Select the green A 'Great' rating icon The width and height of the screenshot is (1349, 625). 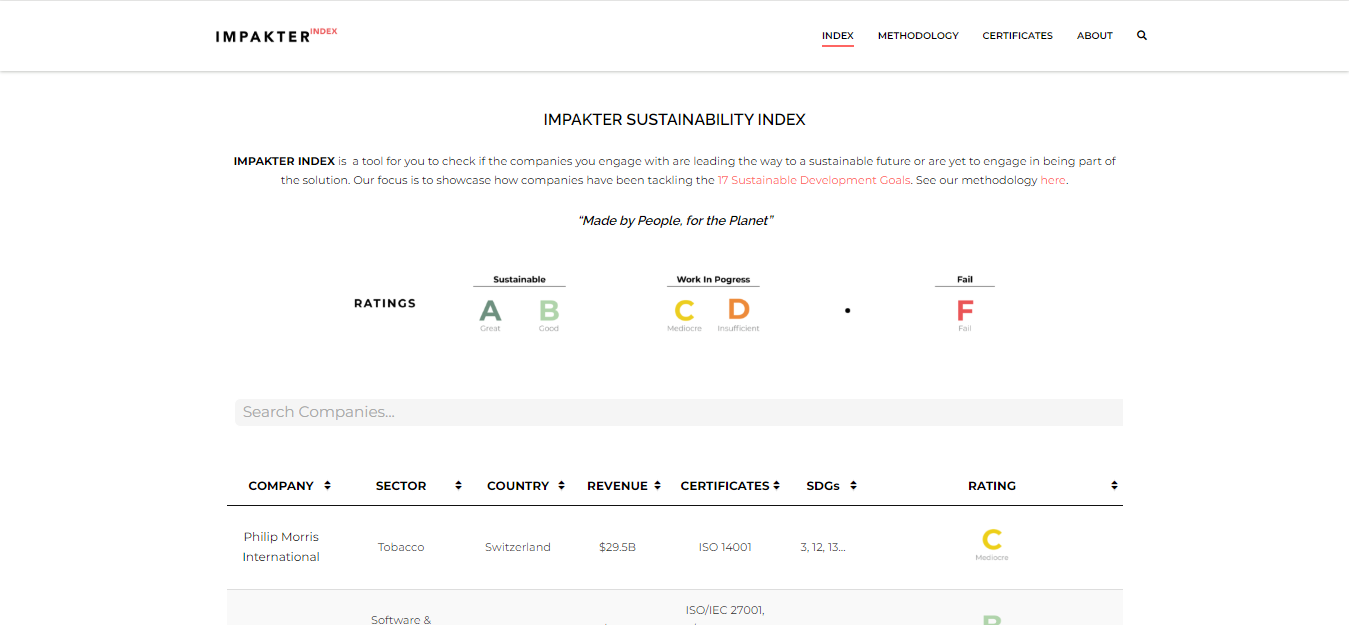pyautogui.click(x=490, y=311)
